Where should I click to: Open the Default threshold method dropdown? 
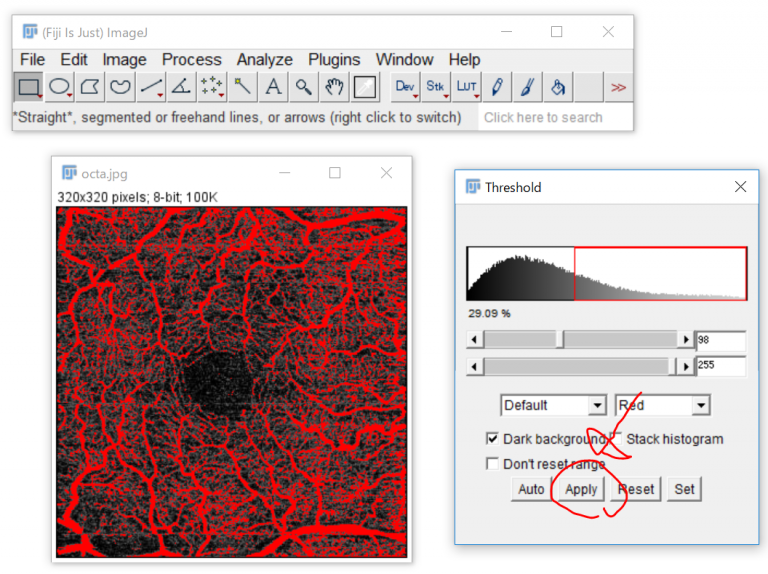(x=553, y=405)
